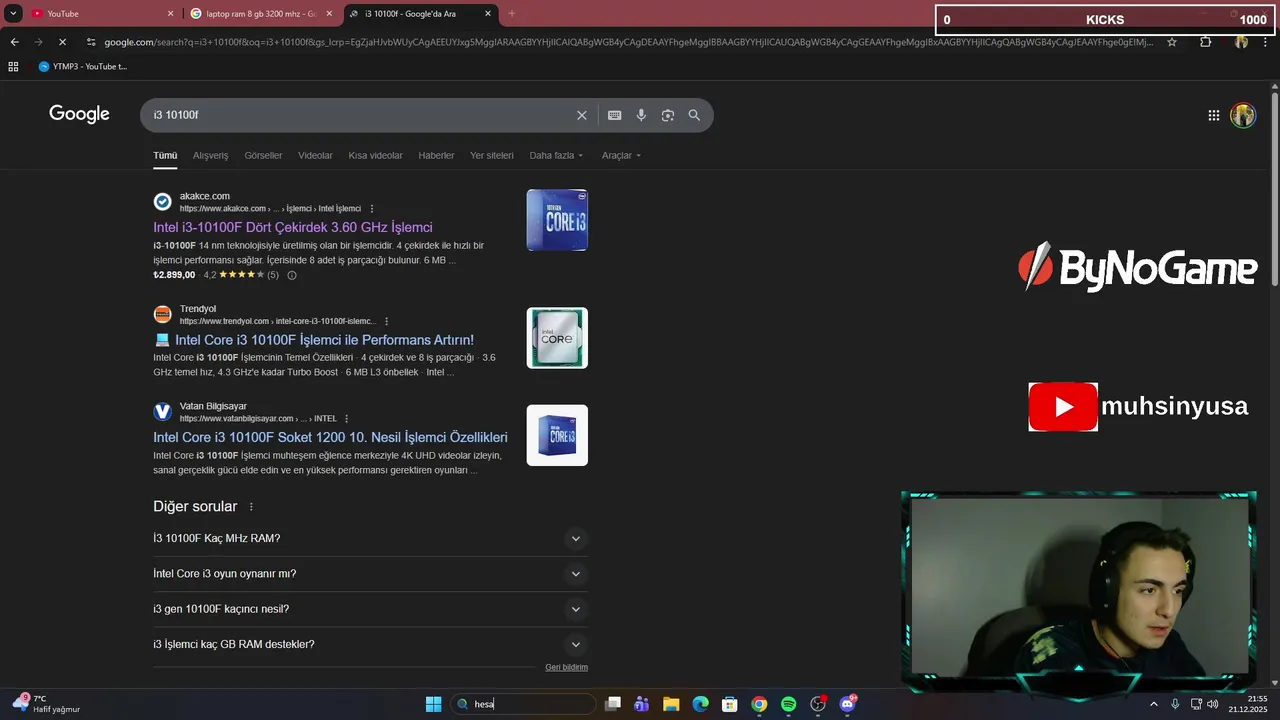Open the 'Daha fazla' filter dropdown
This screenshot has width=1280, height=720.
pos(556,156)
